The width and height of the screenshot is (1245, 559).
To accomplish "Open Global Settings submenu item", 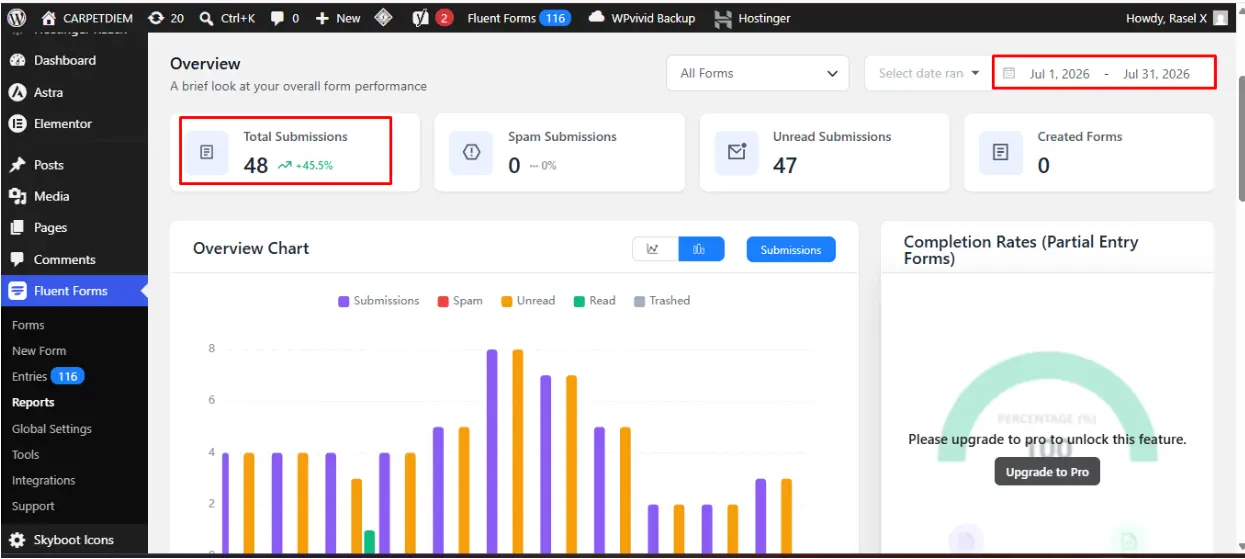I will [x=52, y=429].
